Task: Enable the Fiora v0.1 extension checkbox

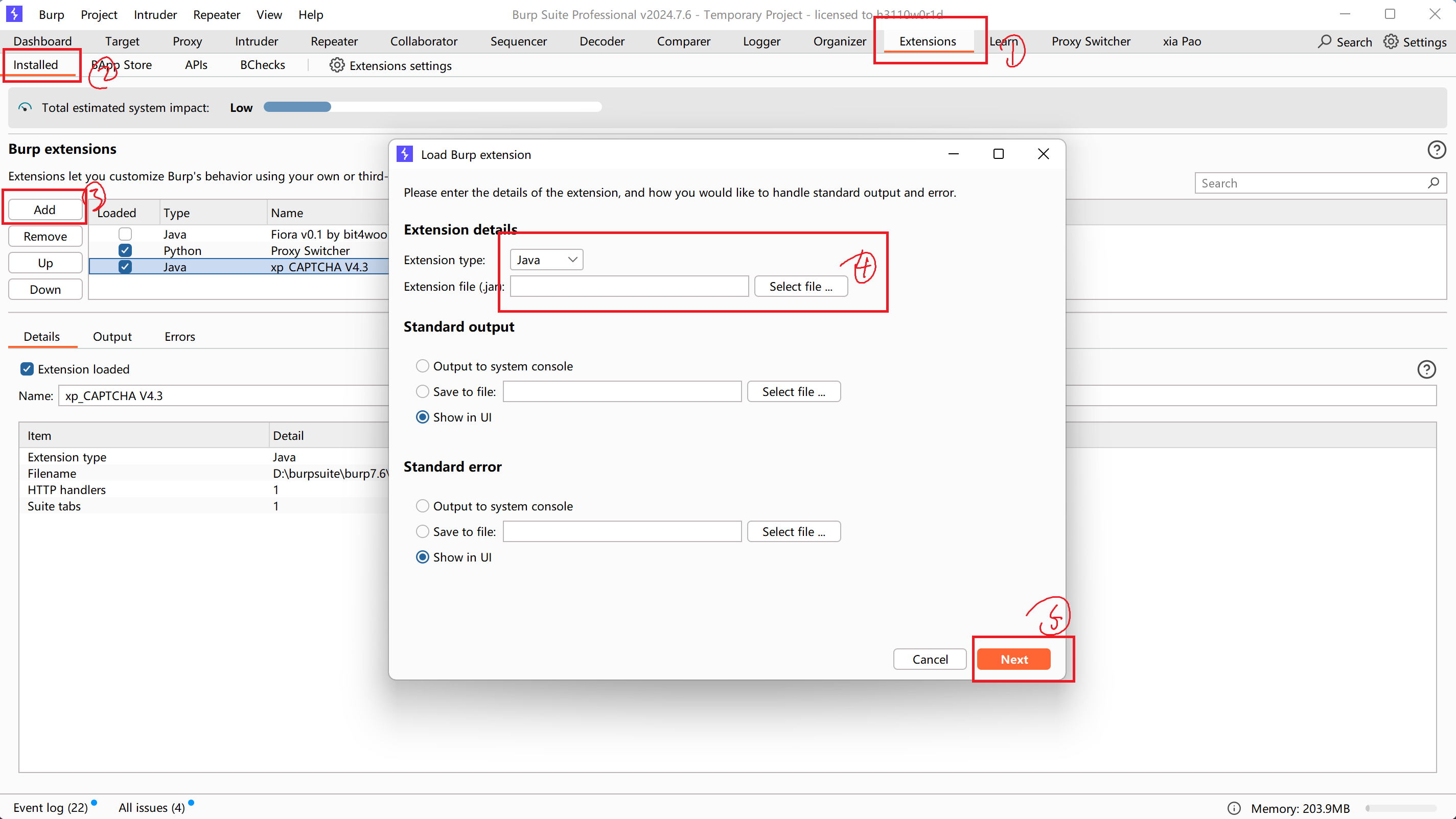Action: tap(125, 234)
